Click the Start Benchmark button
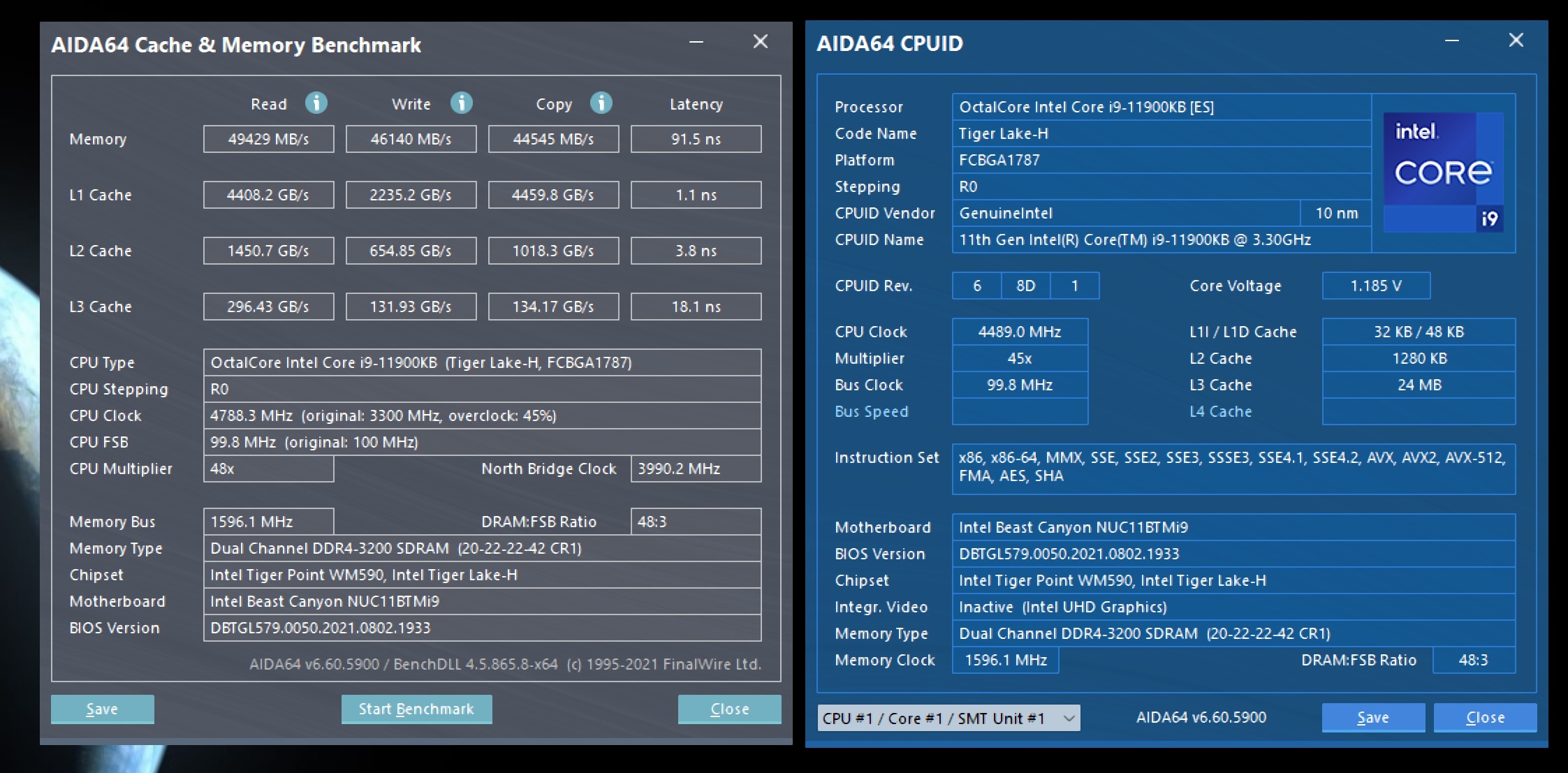Image resolution: width=1568 pixels, height=773 pixels. (416, 709)
